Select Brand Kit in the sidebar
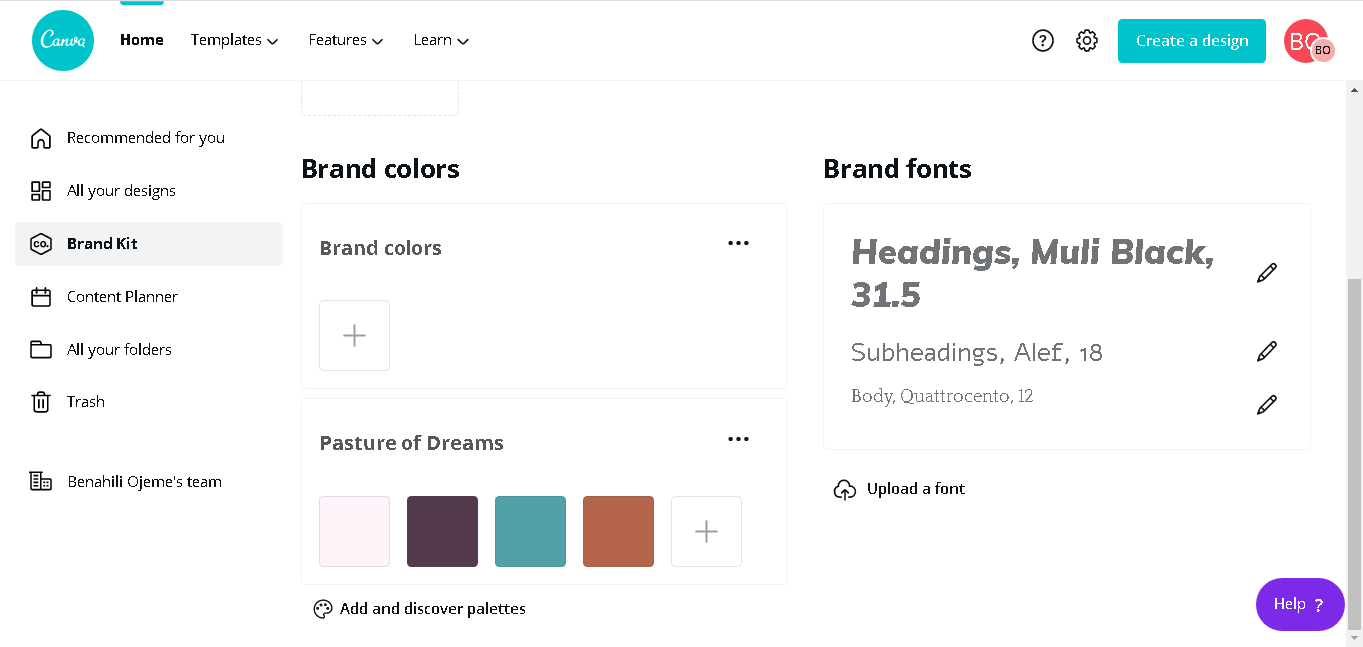Screen dimensions: 1363x647 (x=102, y=244)
